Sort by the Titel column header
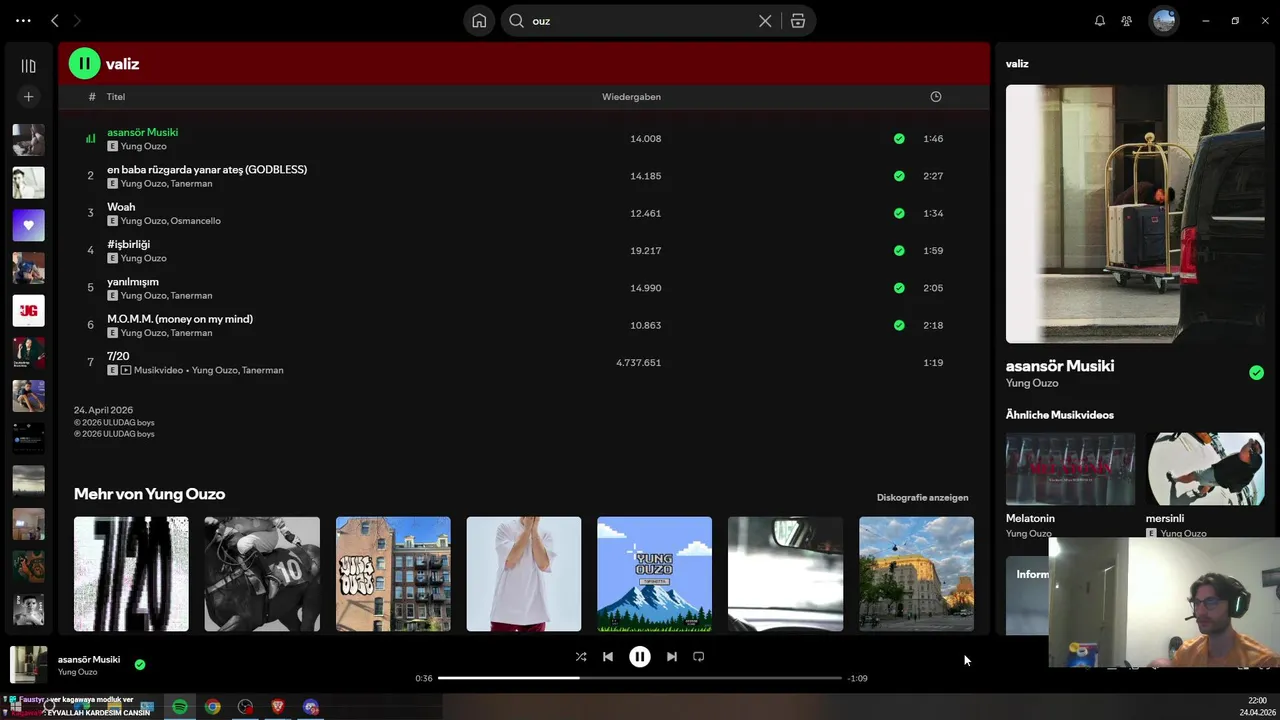Screen dimensions: 1280x720 click(116, 97)
